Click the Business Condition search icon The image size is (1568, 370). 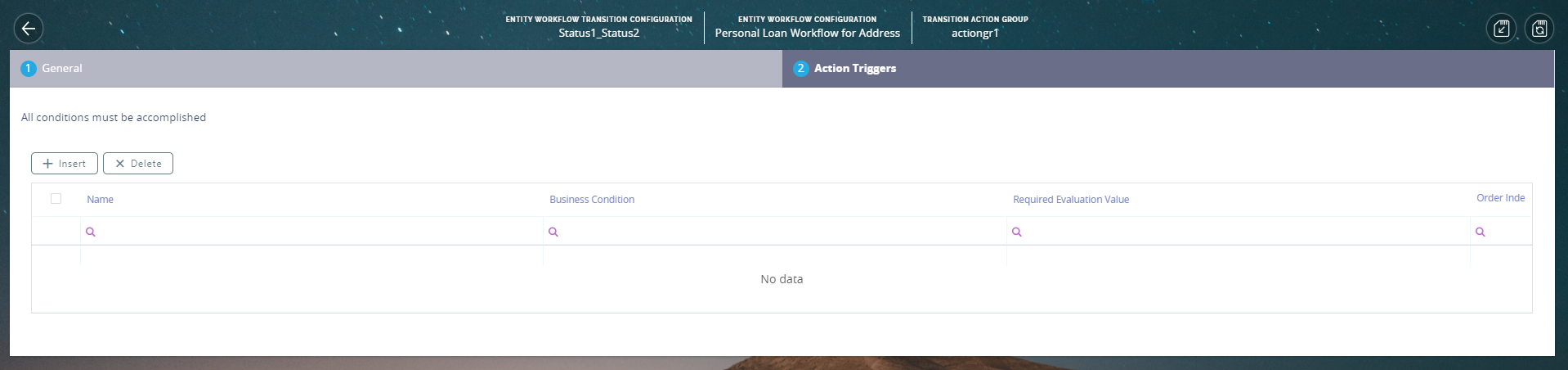click(553, 232)
